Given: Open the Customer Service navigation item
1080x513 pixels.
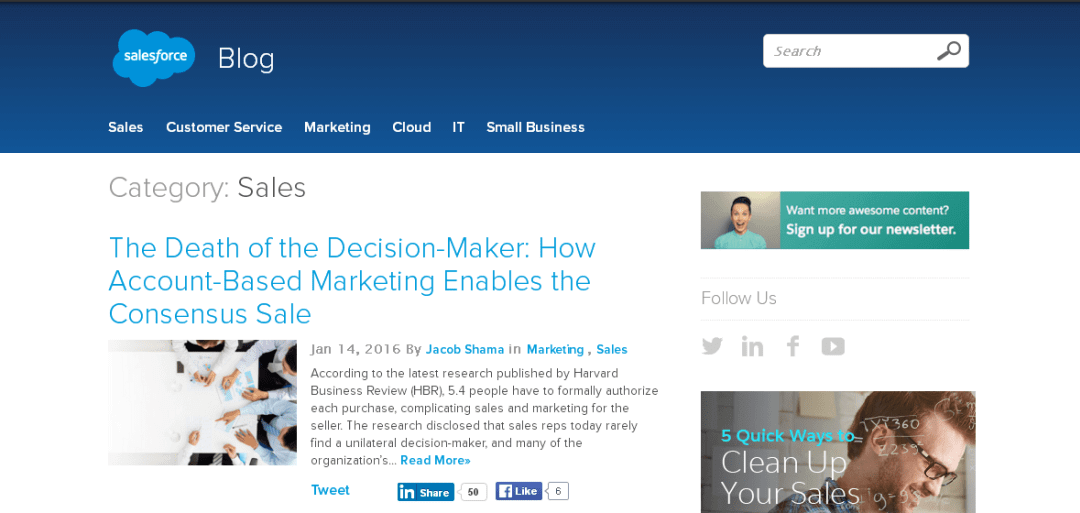Looking at the screenshot, I should 224,127.
